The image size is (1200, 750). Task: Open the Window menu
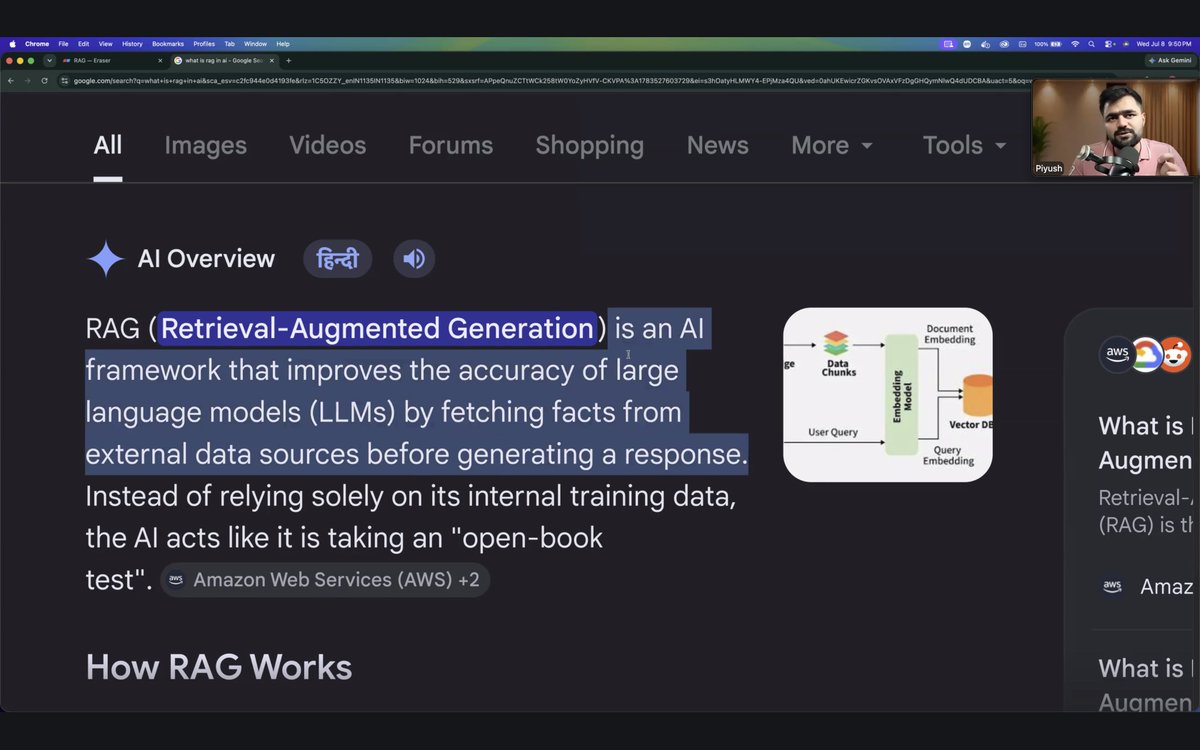pyautogui.click(x=255, y=44)
